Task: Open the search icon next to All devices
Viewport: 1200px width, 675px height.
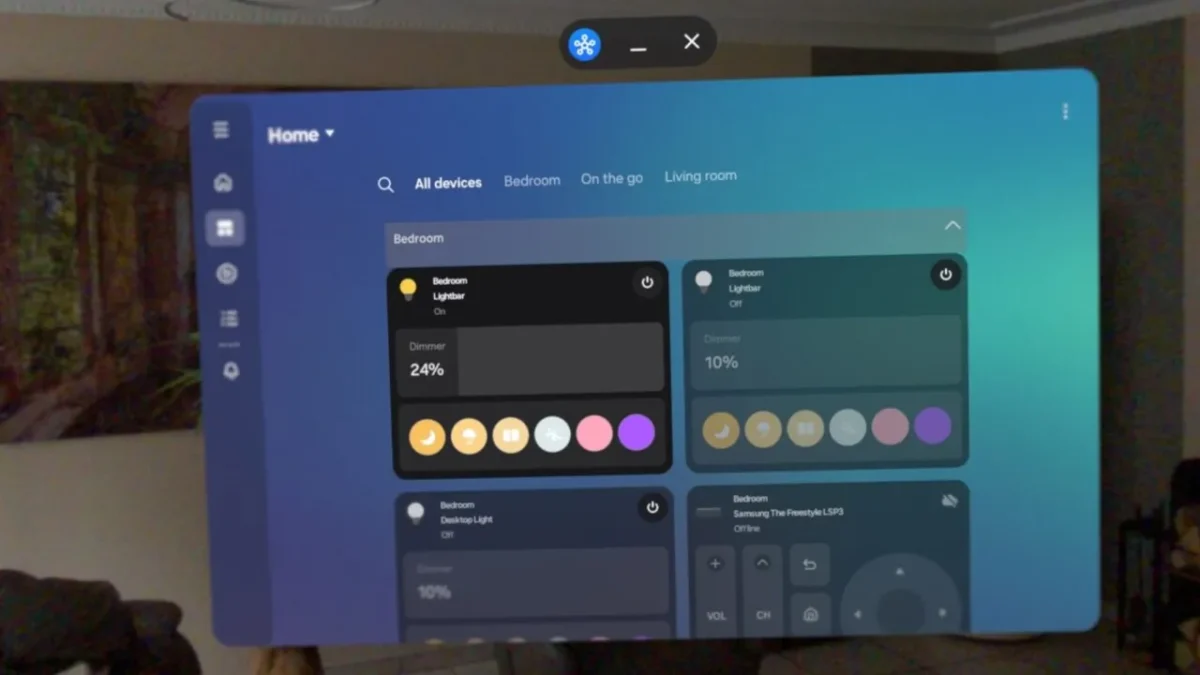Action: 385,183
